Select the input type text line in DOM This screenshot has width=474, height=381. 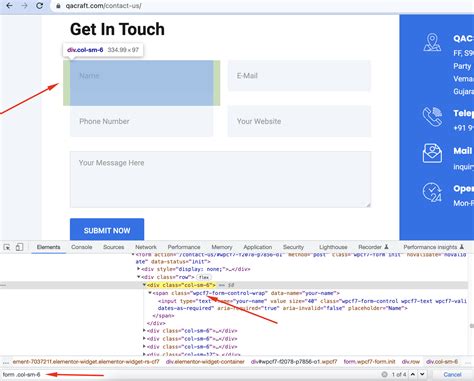tap(312, 304)
